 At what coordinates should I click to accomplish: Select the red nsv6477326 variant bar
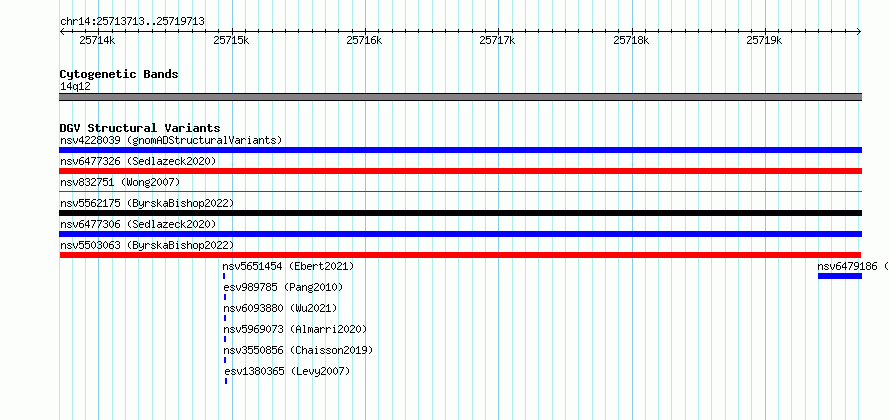(x=460, y=171)
